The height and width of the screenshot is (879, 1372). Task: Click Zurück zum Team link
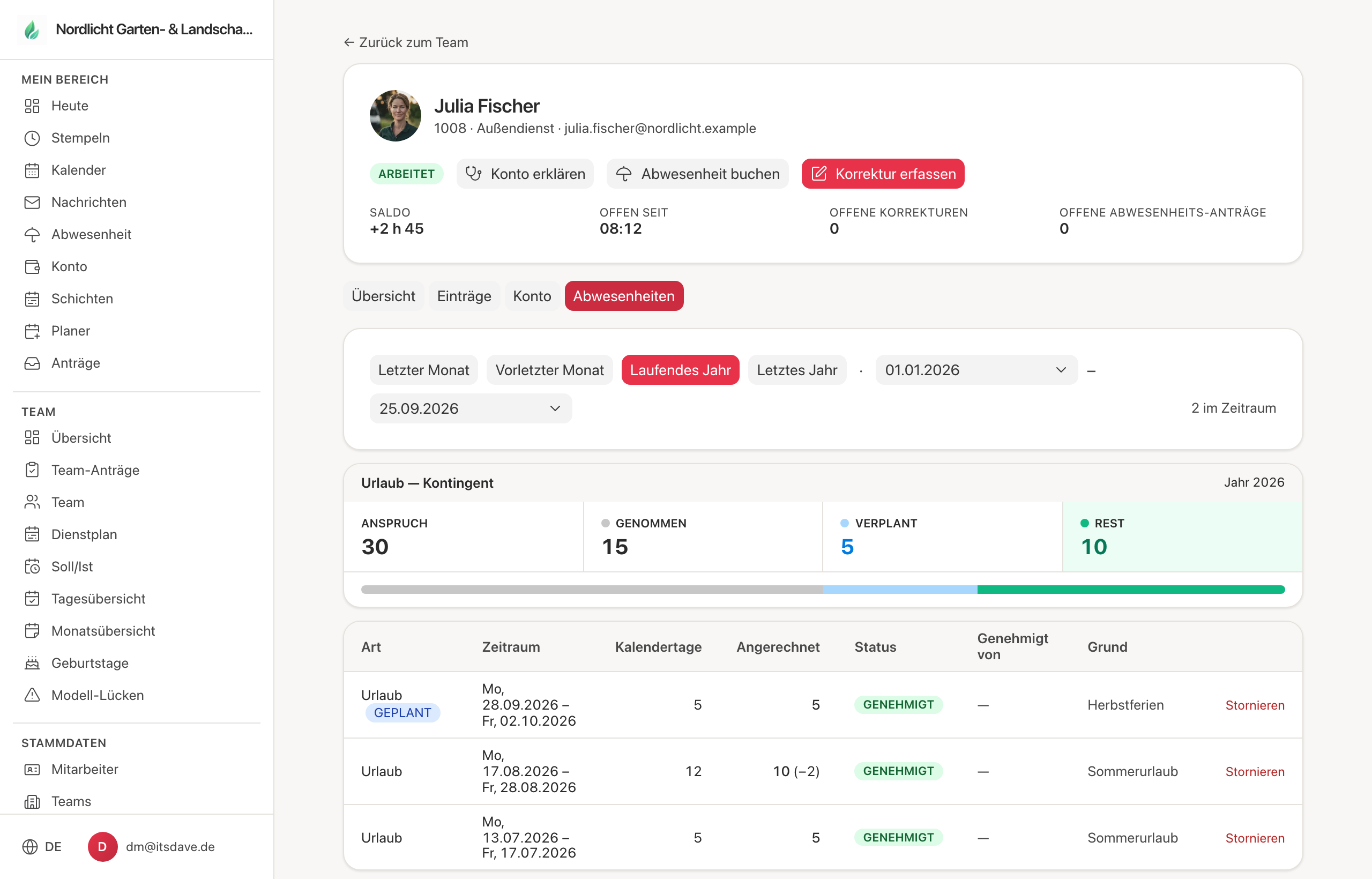pos(406,42)
